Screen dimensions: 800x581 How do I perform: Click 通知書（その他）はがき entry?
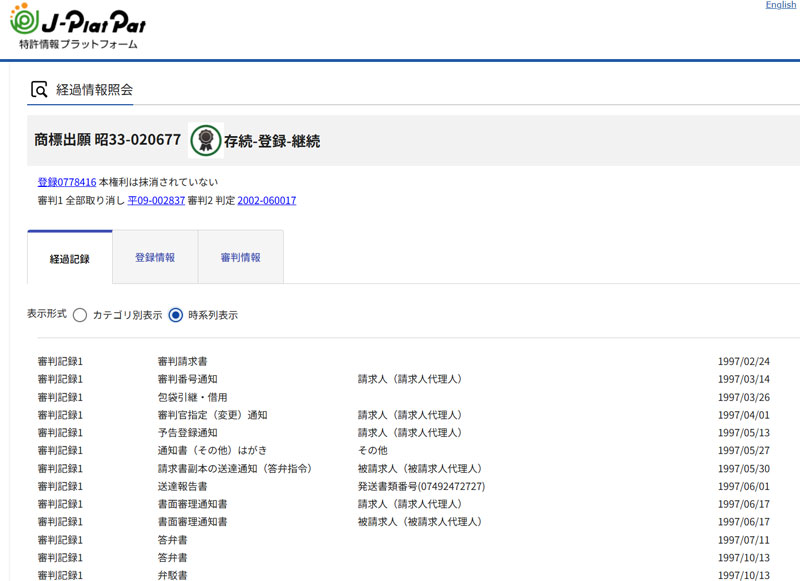(212, 450)
